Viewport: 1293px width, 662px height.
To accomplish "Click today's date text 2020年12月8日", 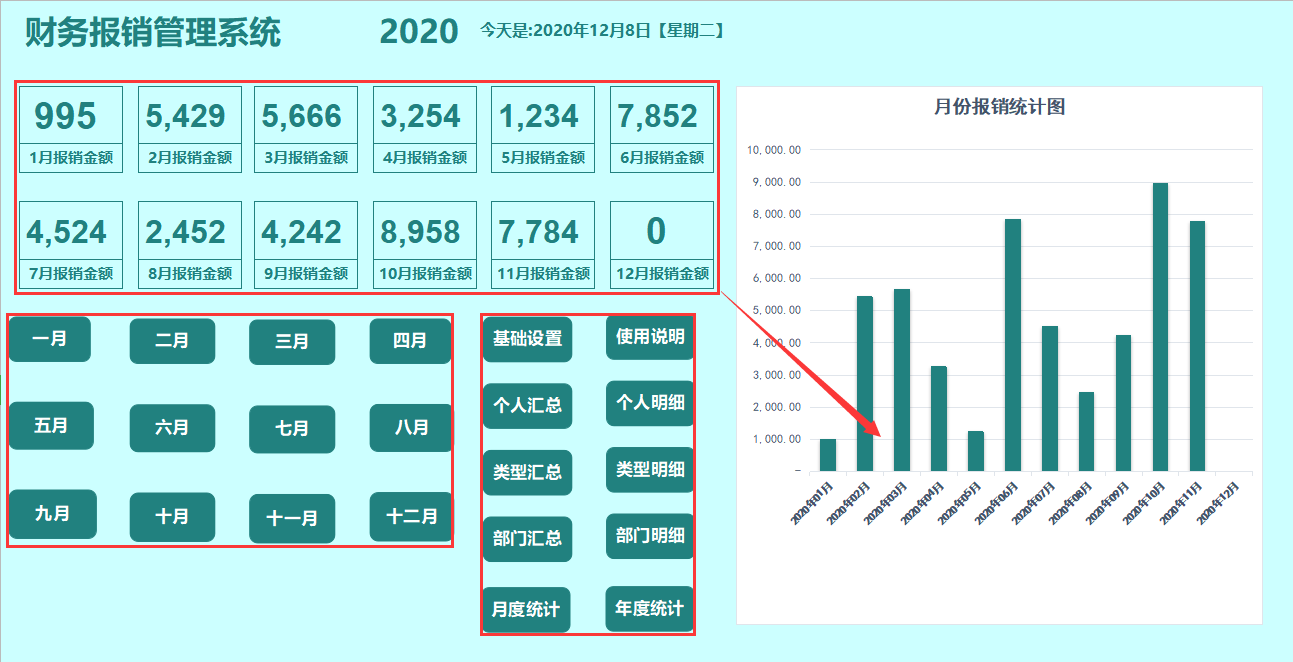I will [592, 31].
